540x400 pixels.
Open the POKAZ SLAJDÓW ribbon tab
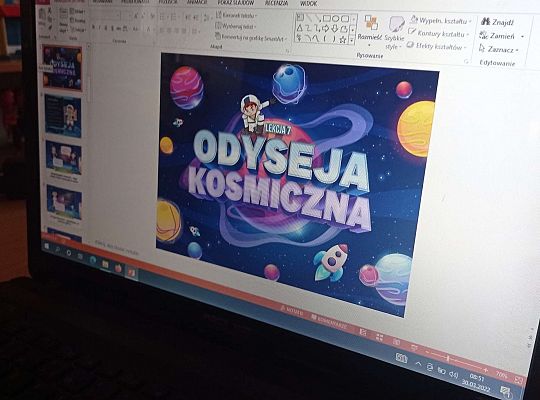pyautogui.click(x=236, y=3)
